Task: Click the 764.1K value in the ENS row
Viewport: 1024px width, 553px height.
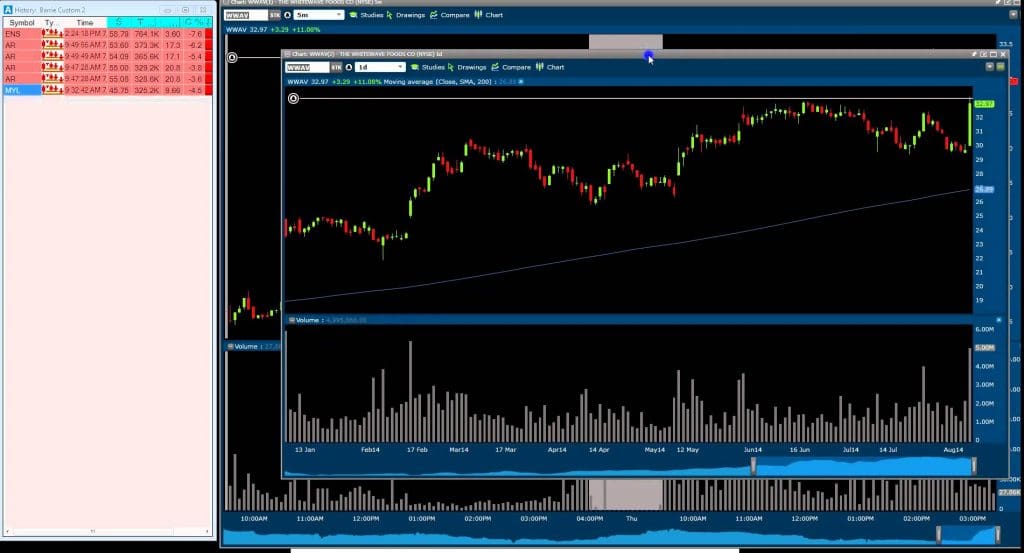Action: click(147, 34)
